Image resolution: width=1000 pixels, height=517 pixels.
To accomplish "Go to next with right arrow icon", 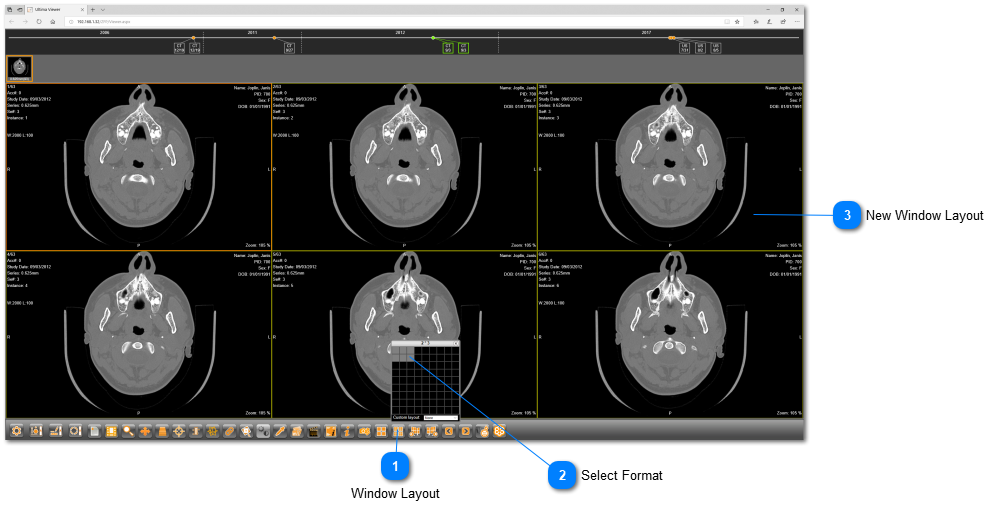I will pos(466,431).
